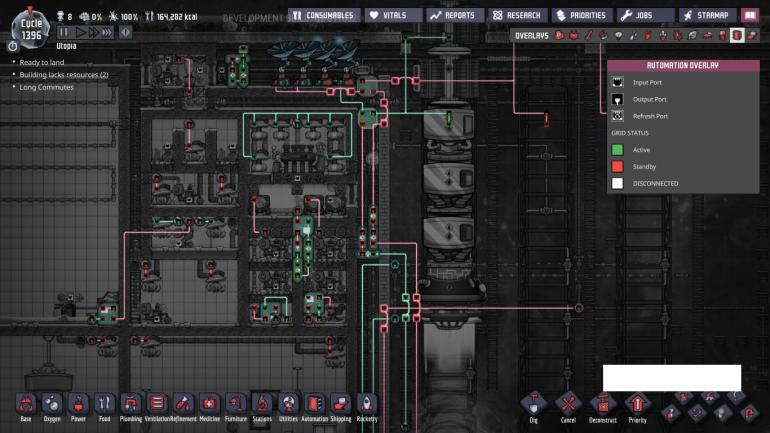The image size is (770, 433).
Task: Activate the Deconstruct tool
Action: tap(602, 406)
